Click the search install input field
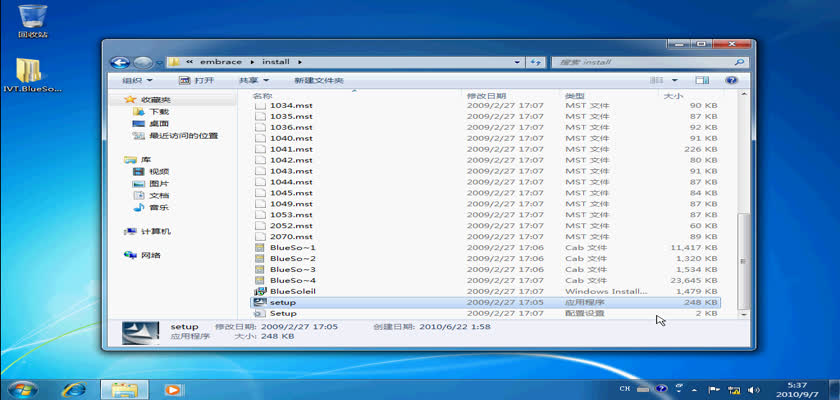Screen dimensions: 840x400 (x=644, y=62)
